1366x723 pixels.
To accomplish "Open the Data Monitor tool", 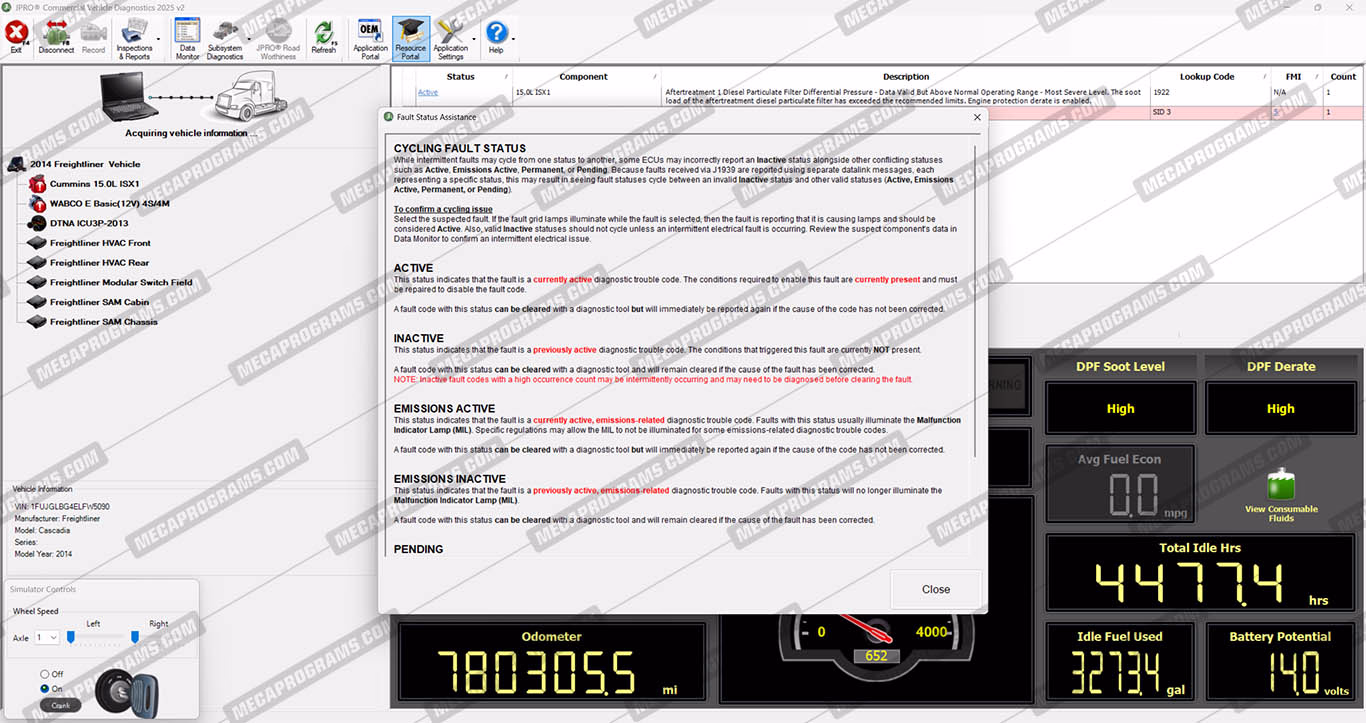I will coord(187,40).
